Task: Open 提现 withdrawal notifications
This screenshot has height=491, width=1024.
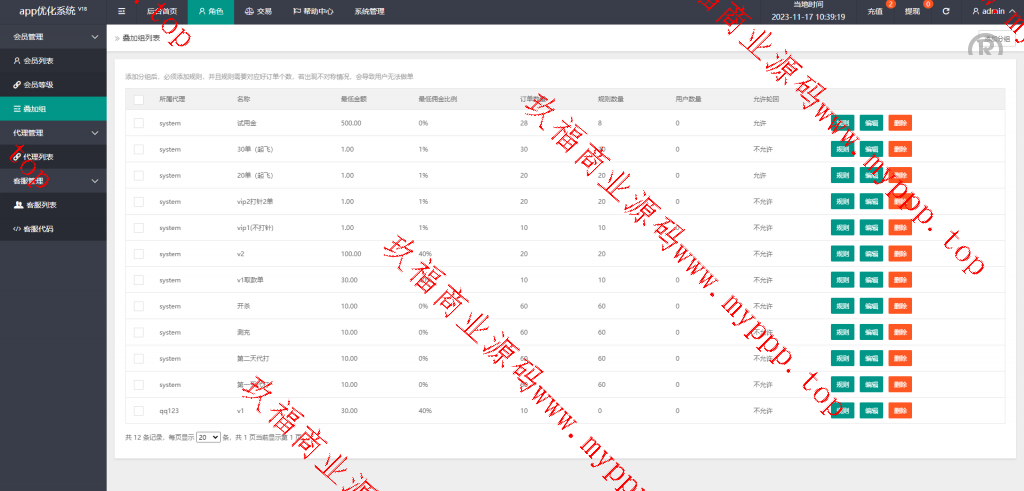Action: coord(912,12)
